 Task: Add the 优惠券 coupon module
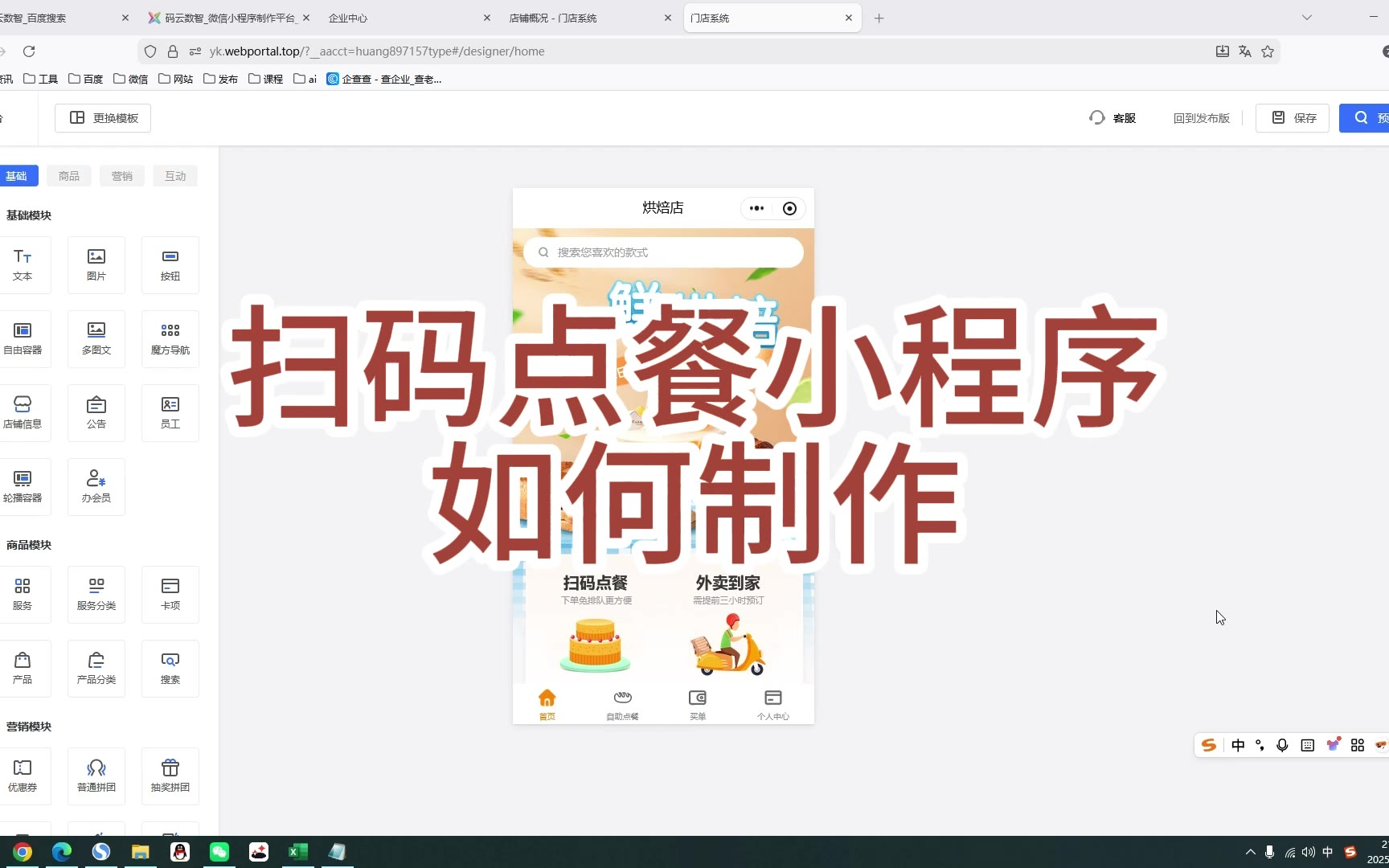(x=23, y=776)
